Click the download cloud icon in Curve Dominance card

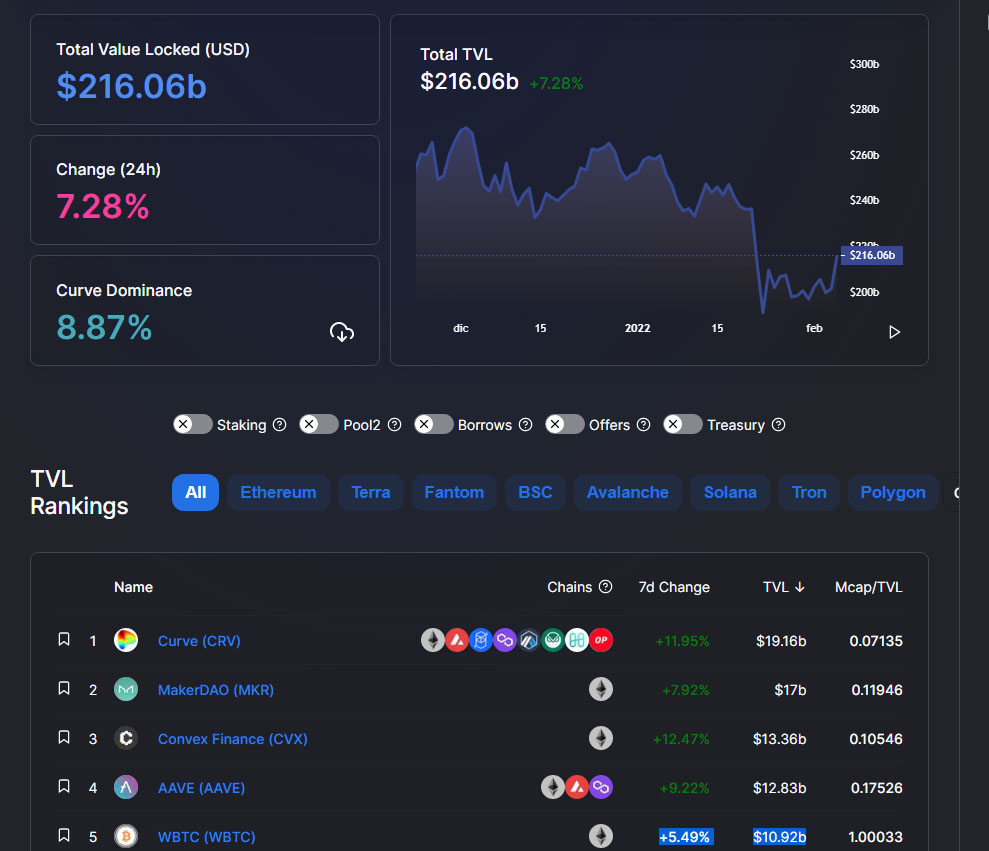[342, 332]
